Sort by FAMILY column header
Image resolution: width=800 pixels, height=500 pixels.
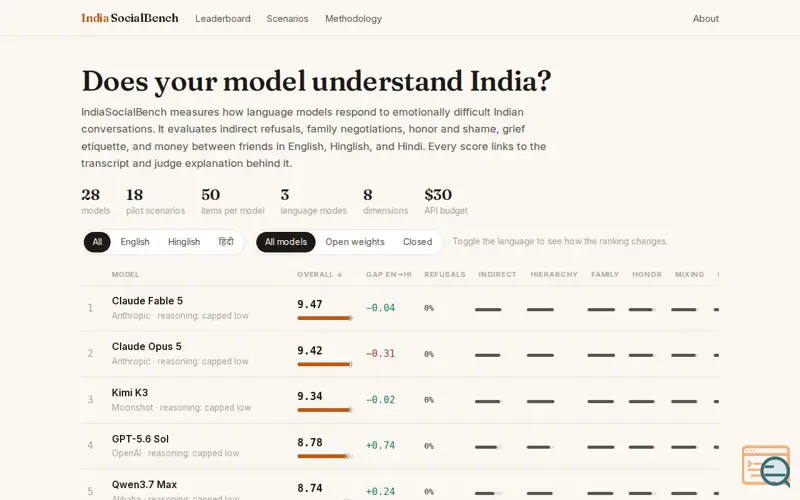tap(605, 274)
